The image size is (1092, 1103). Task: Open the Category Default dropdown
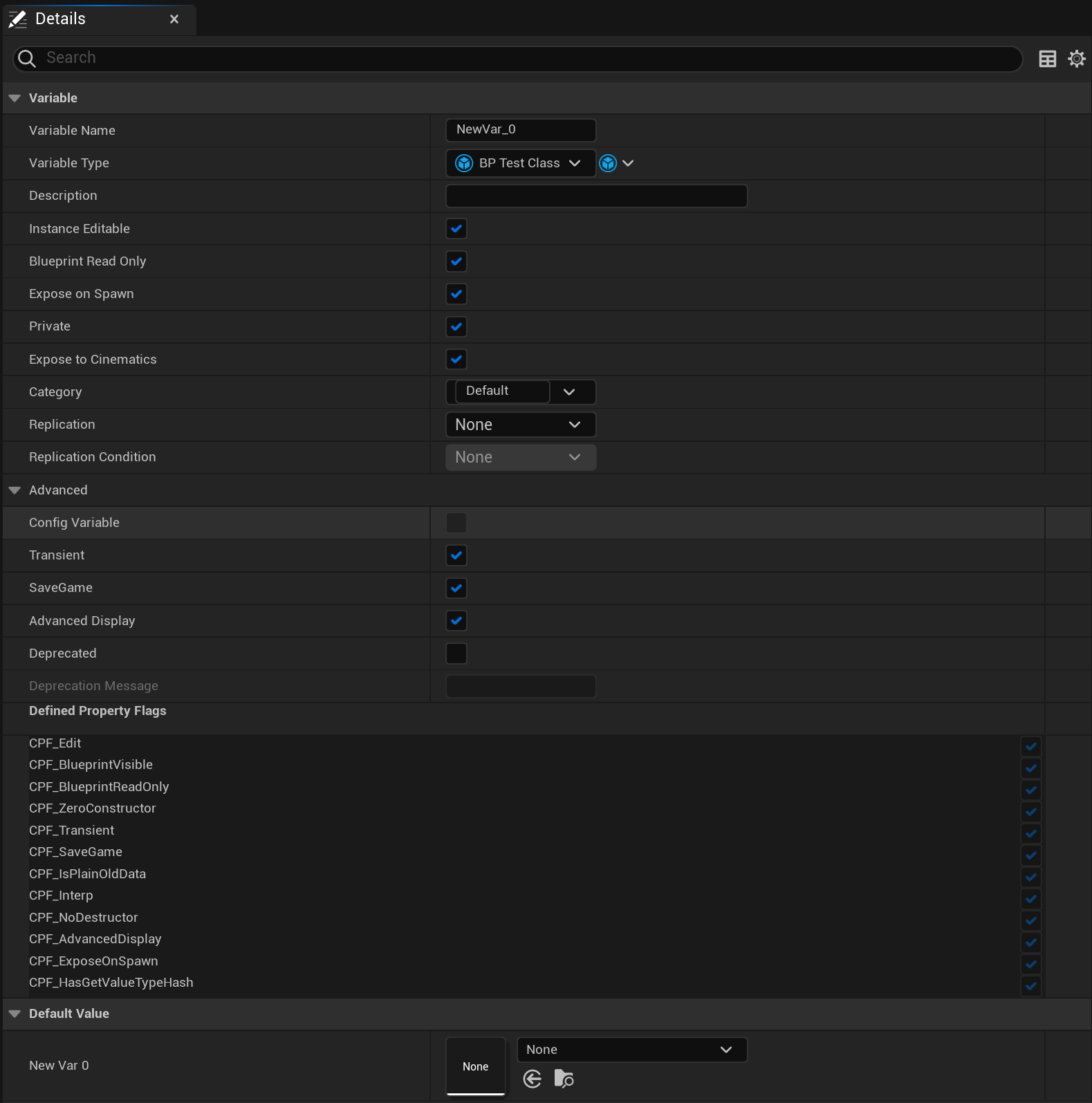[570, 392]
